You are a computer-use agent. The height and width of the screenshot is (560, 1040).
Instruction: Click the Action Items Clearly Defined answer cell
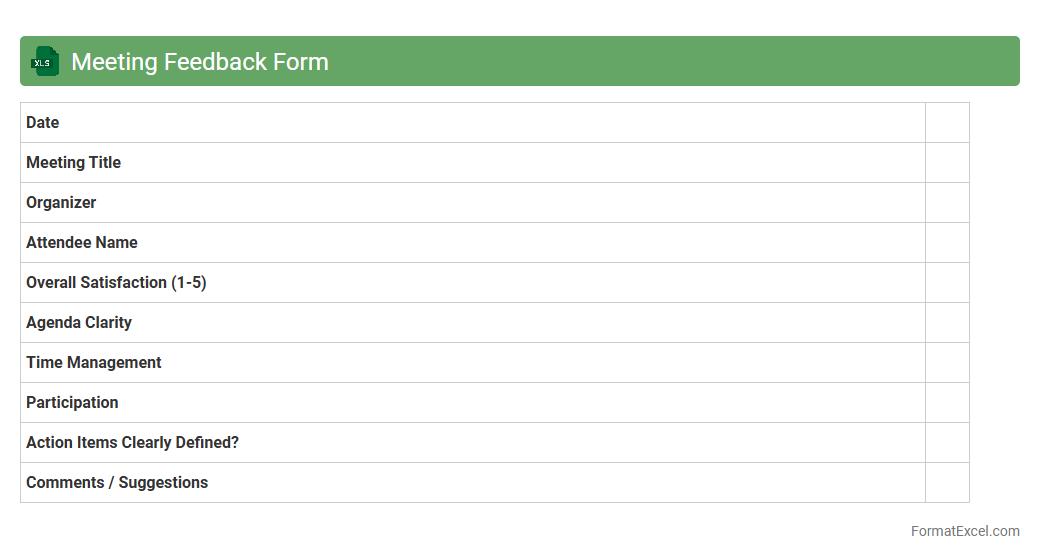point(947,443)
